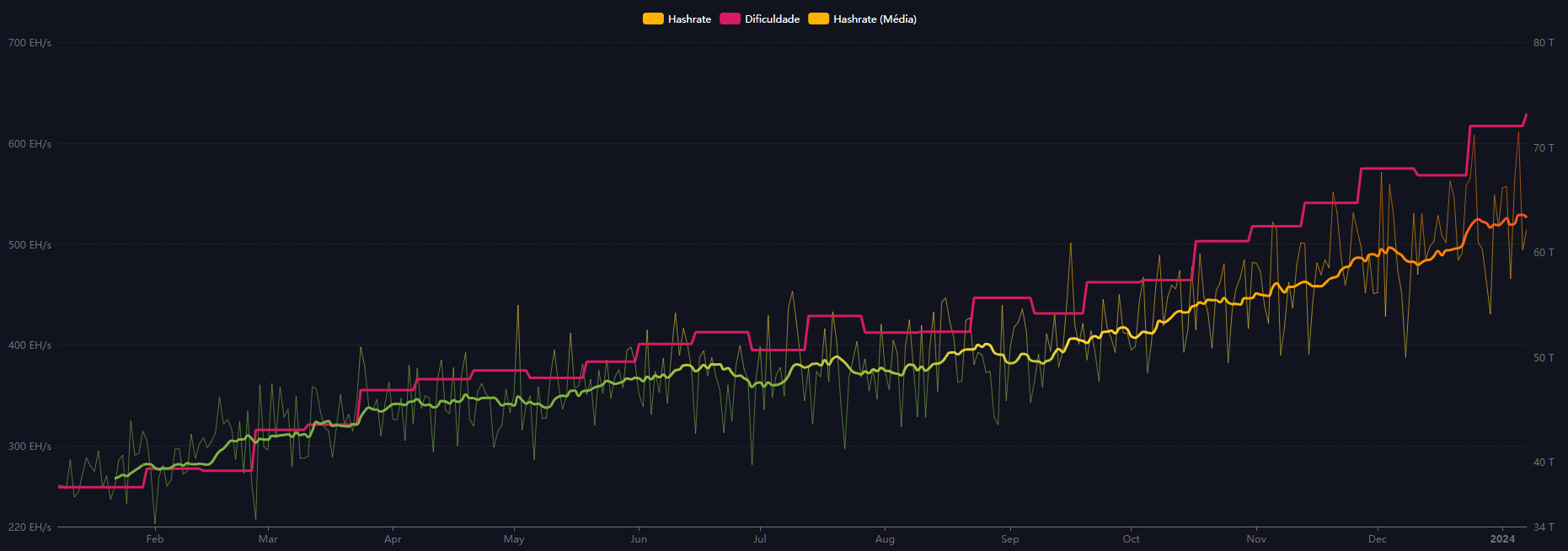Toggle the Hashrate (Média) series legend label
This screenshot has width=1568, height=551.
(875, 19)
